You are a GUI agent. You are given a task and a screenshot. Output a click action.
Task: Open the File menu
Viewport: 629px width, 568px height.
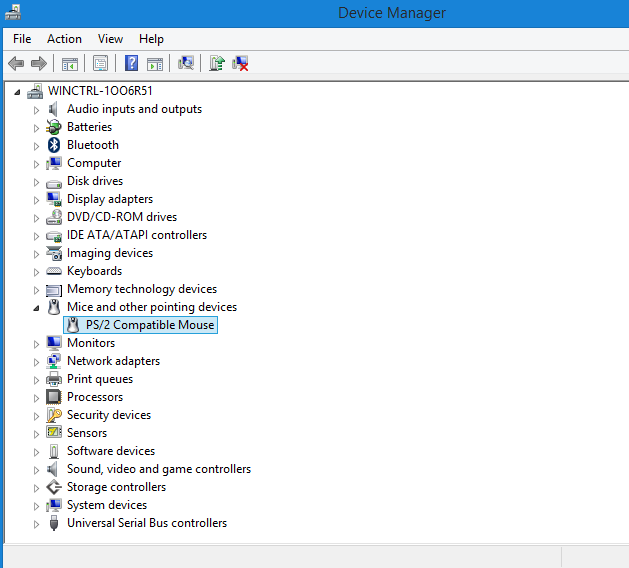[x=22, y=39]
